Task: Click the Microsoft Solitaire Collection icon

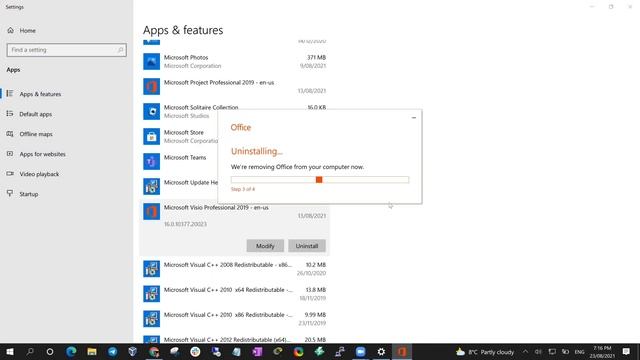Action: [x=151, y=111]
